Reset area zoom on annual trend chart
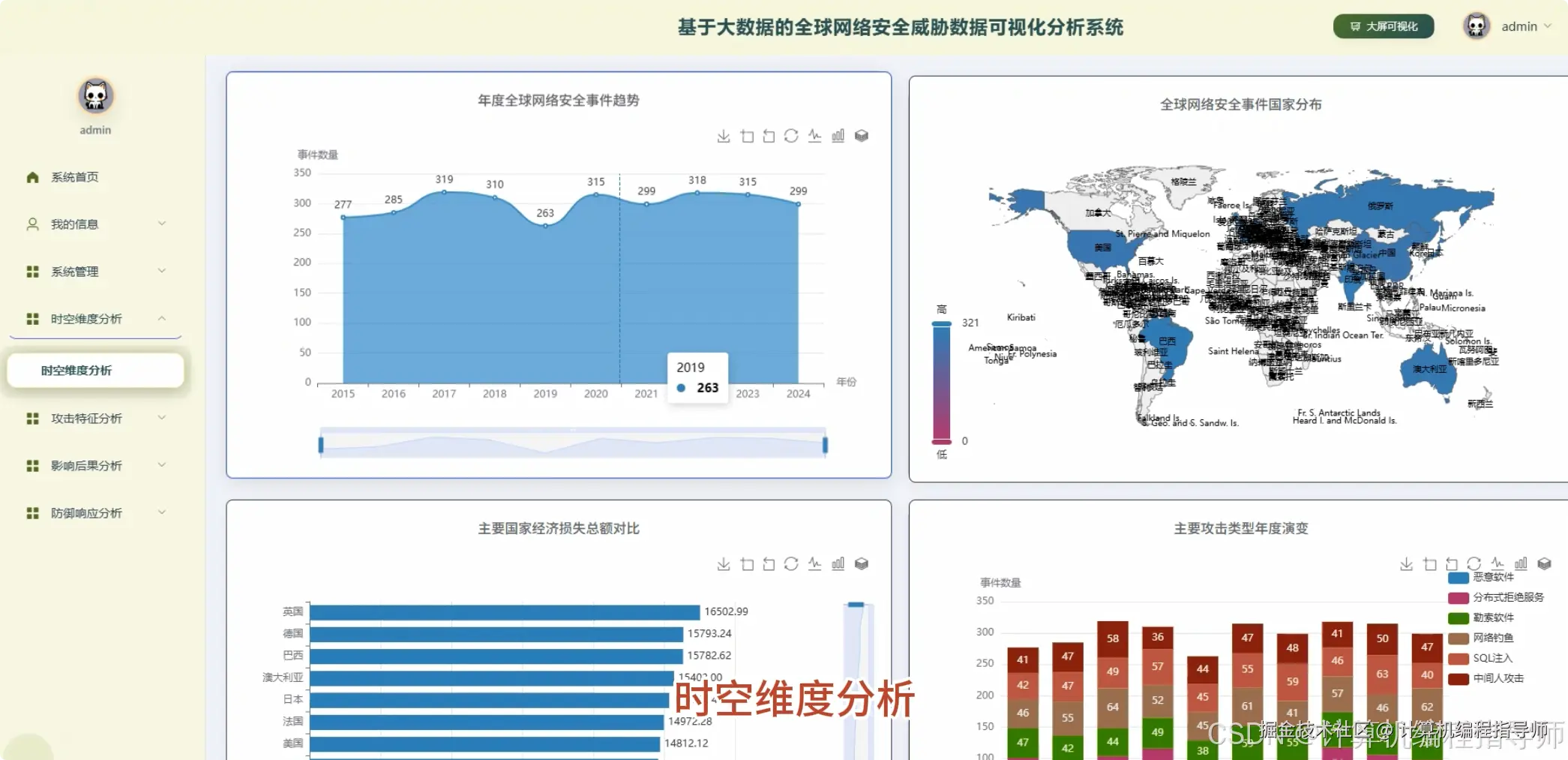The height and width of the screenshot is (760, 1568). [x=769, y=136]
